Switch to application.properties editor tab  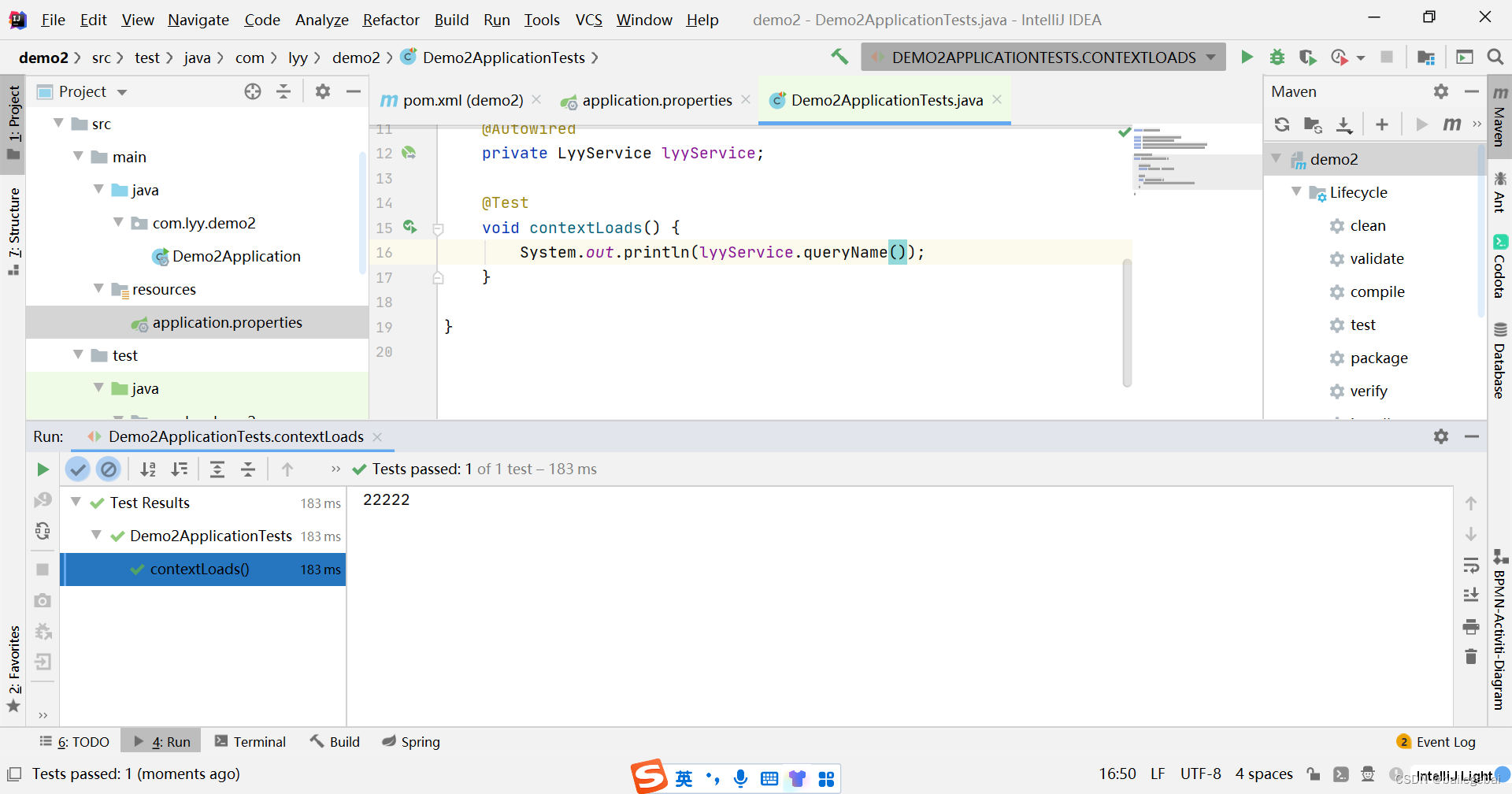(655, 100)
